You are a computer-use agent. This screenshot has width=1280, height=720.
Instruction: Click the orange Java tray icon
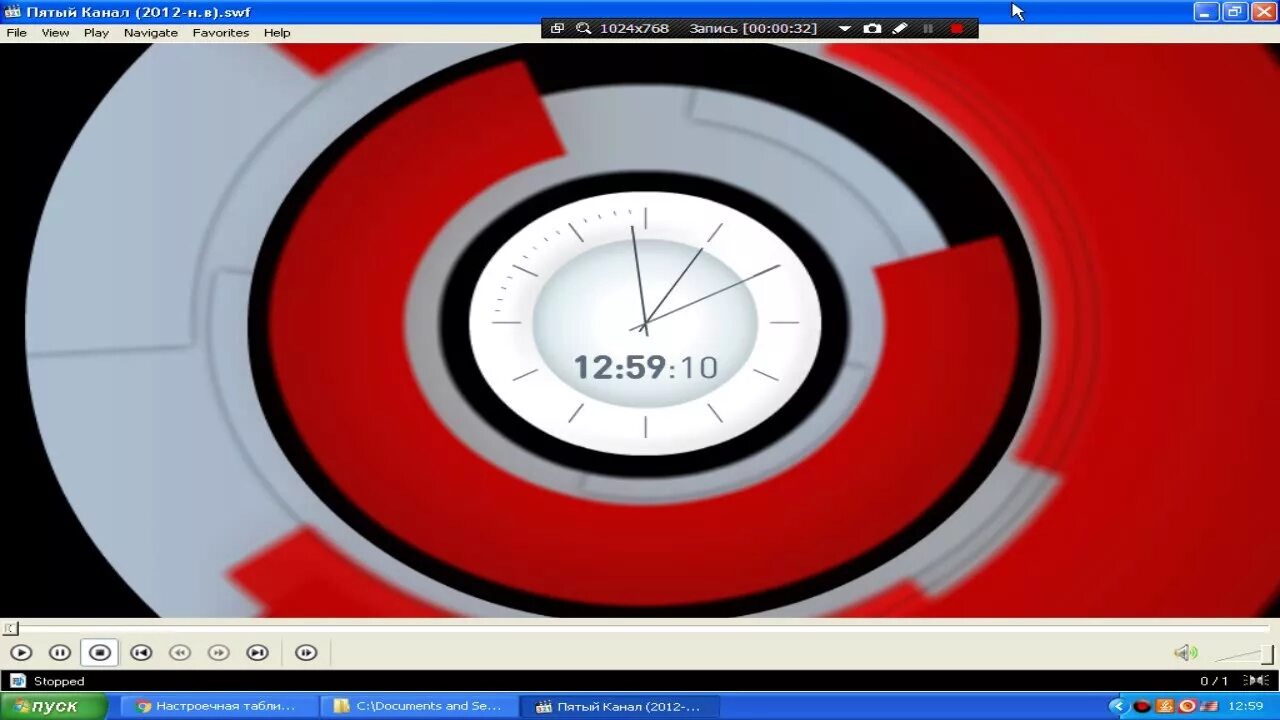pyautogui.click(x=1165, y=706)
